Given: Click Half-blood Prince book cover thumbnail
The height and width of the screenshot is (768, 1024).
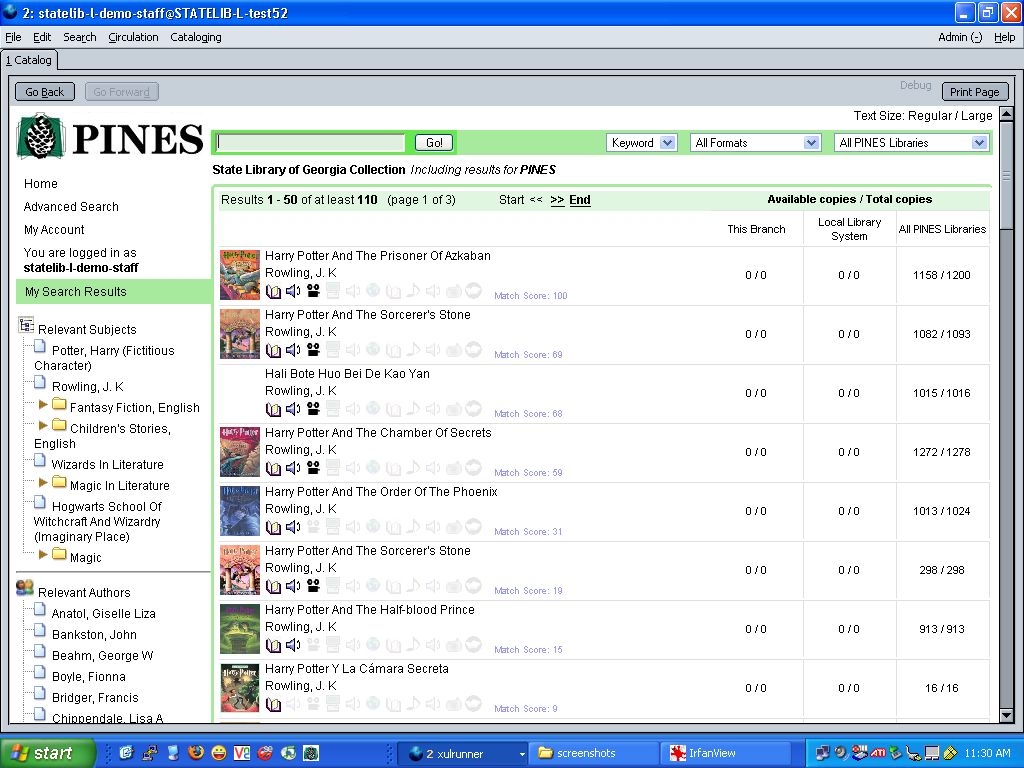Looking at the screenshot, I should coord(240,629).
